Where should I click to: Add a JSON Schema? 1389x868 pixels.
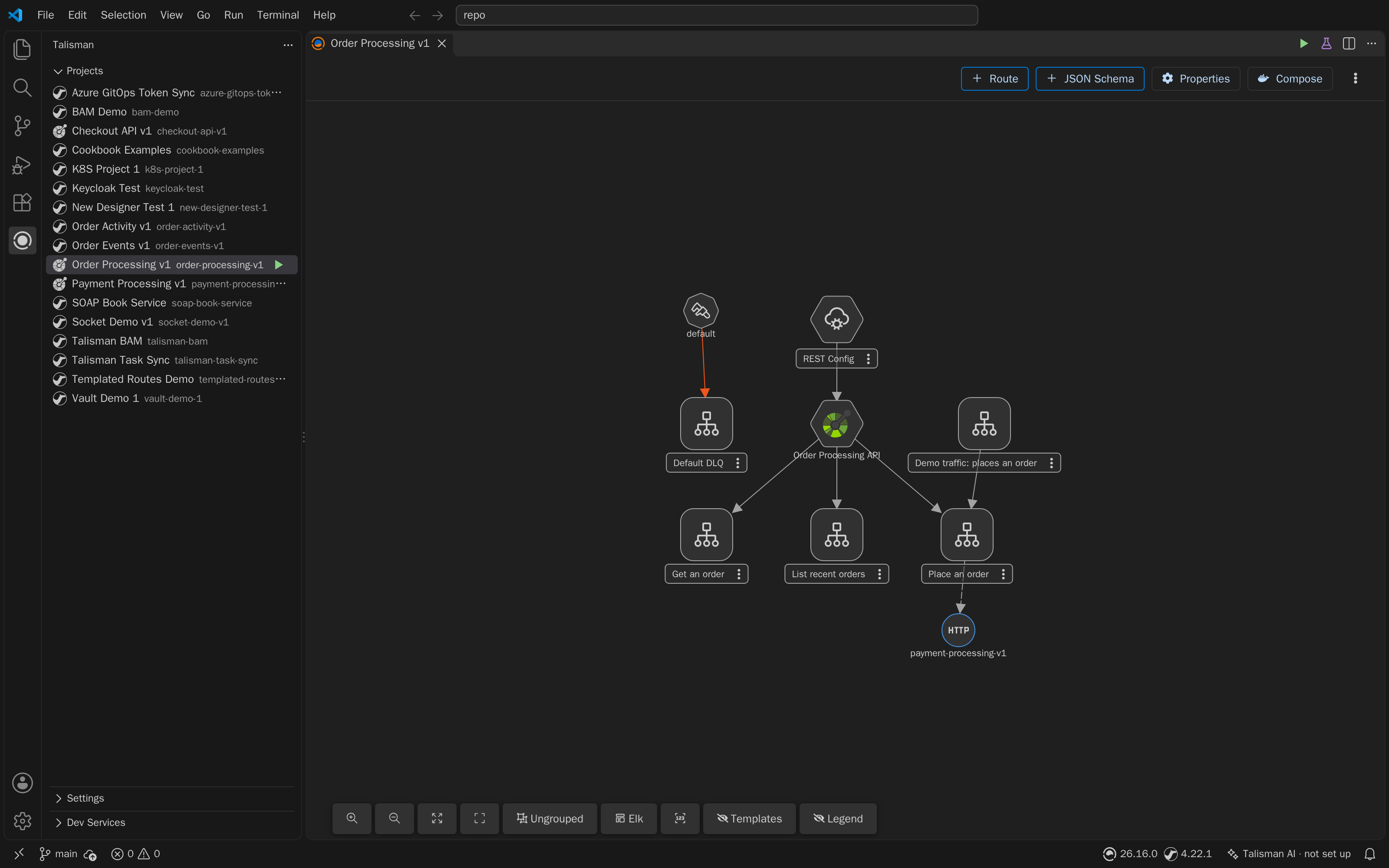click(1089, 79)
